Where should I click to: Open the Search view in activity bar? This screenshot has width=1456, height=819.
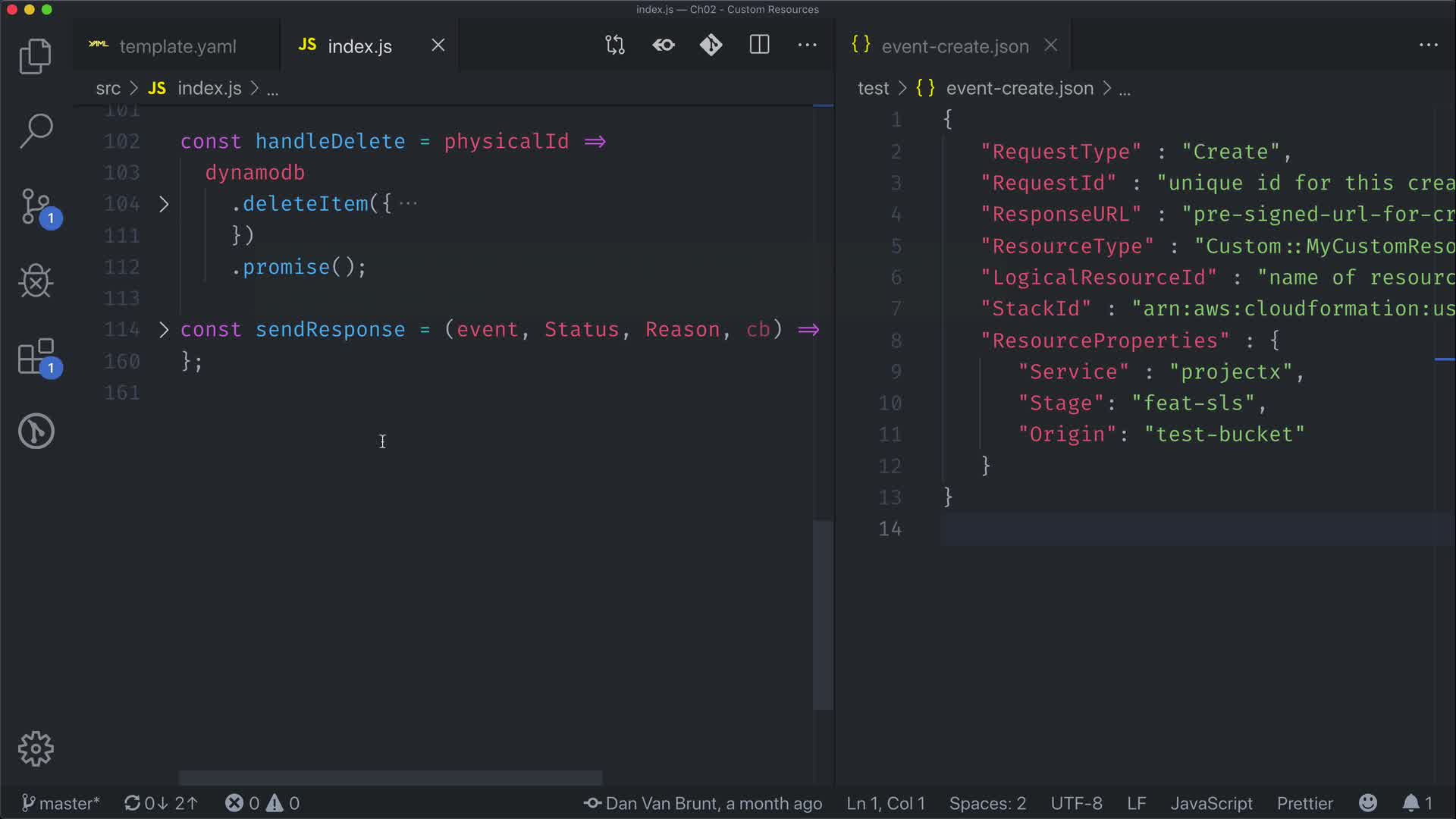click(x=35, y=130)
